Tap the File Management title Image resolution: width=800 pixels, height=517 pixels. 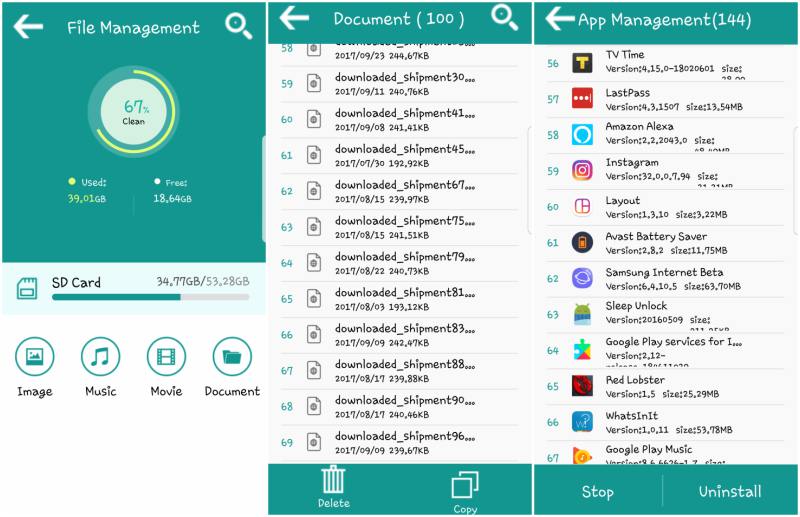coord(133,27)
